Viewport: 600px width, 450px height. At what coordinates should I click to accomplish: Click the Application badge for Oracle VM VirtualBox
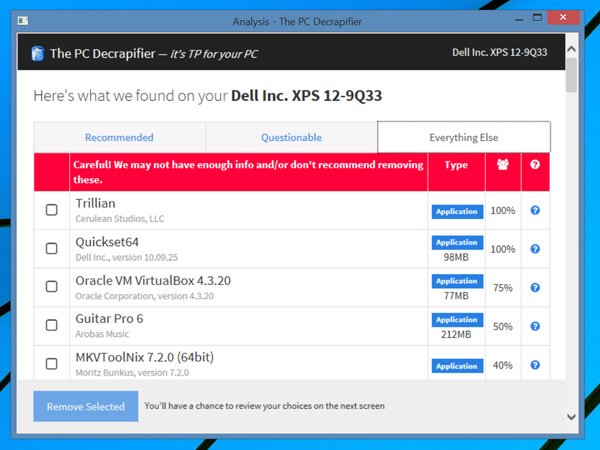pos(457,281)
